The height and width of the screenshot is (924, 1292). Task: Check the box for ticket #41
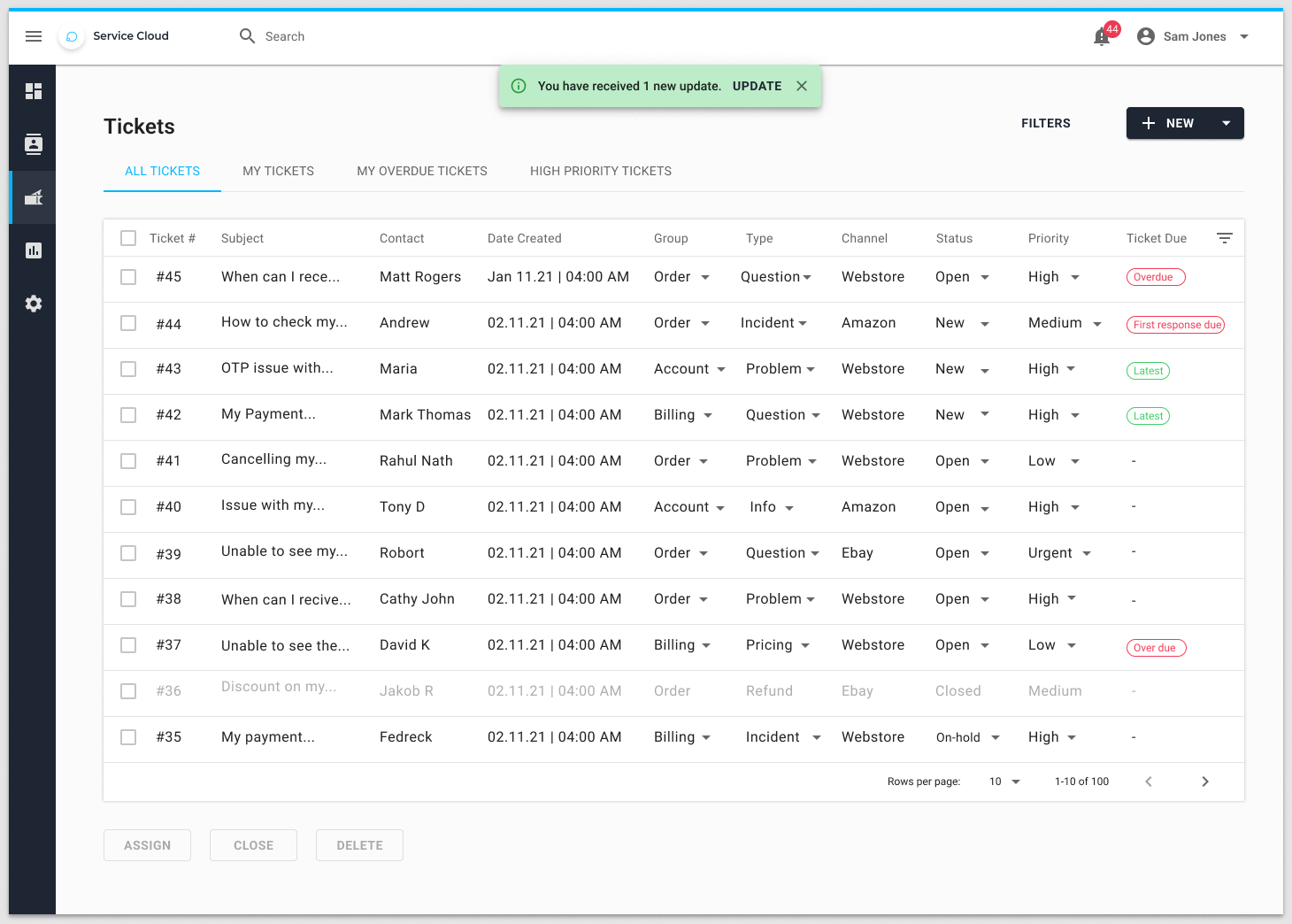point(128,461)
